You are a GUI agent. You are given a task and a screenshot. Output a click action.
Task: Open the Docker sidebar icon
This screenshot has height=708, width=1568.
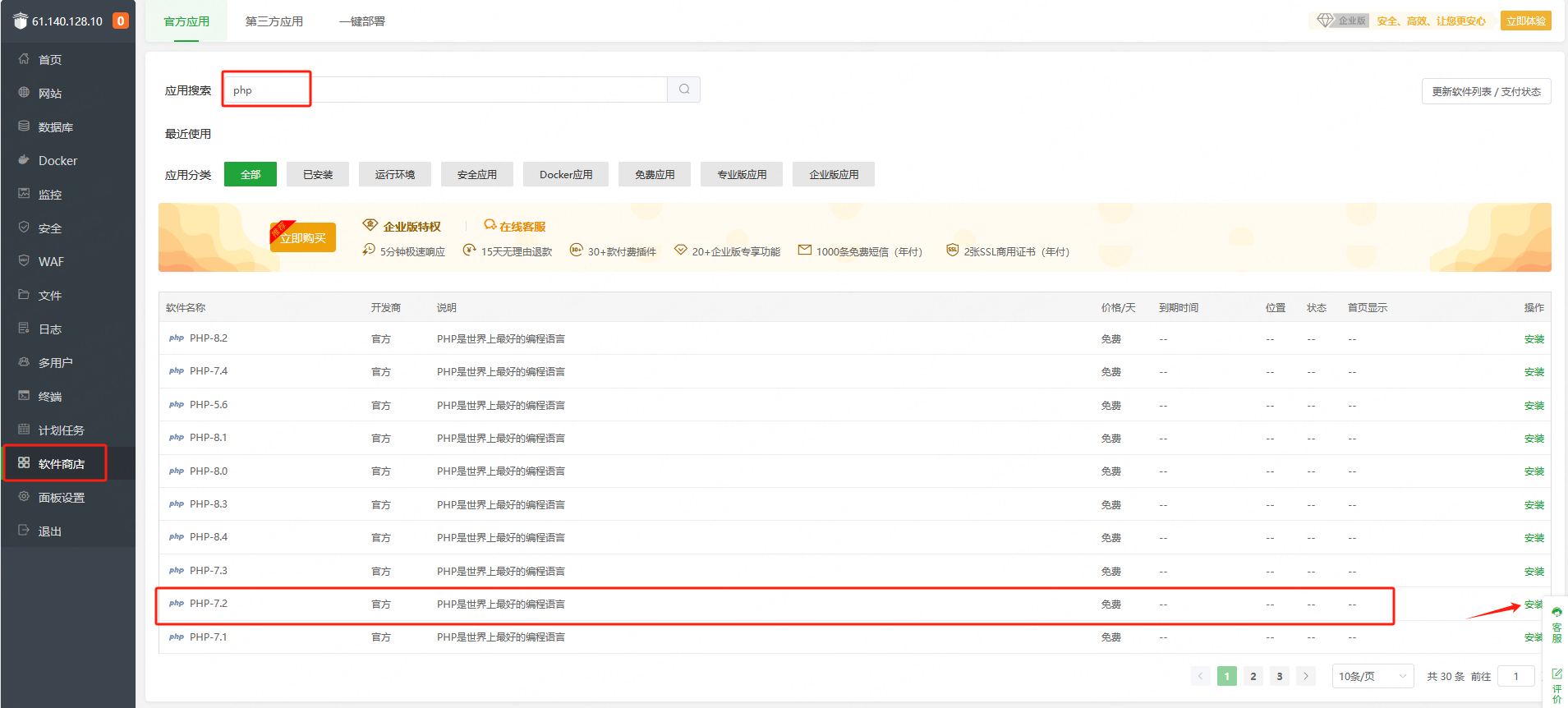point(24,160)
